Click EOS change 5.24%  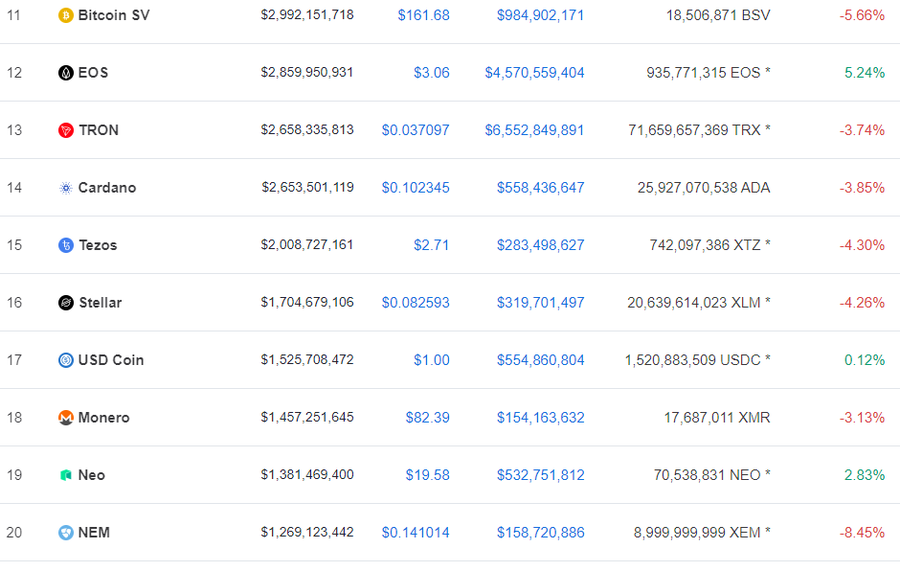pos(864,73)
